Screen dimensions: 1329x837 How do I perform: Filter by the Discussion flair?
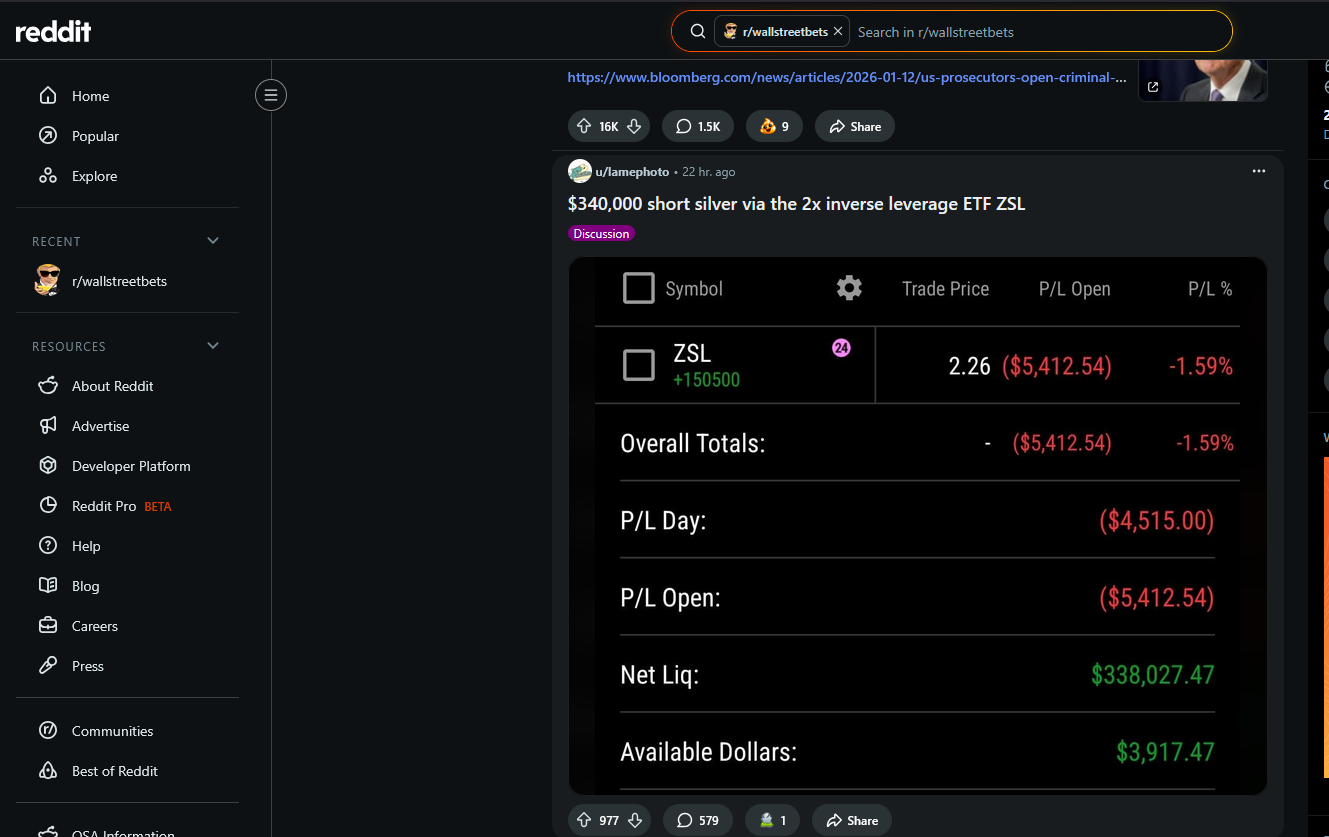click(x=601, y=234)
